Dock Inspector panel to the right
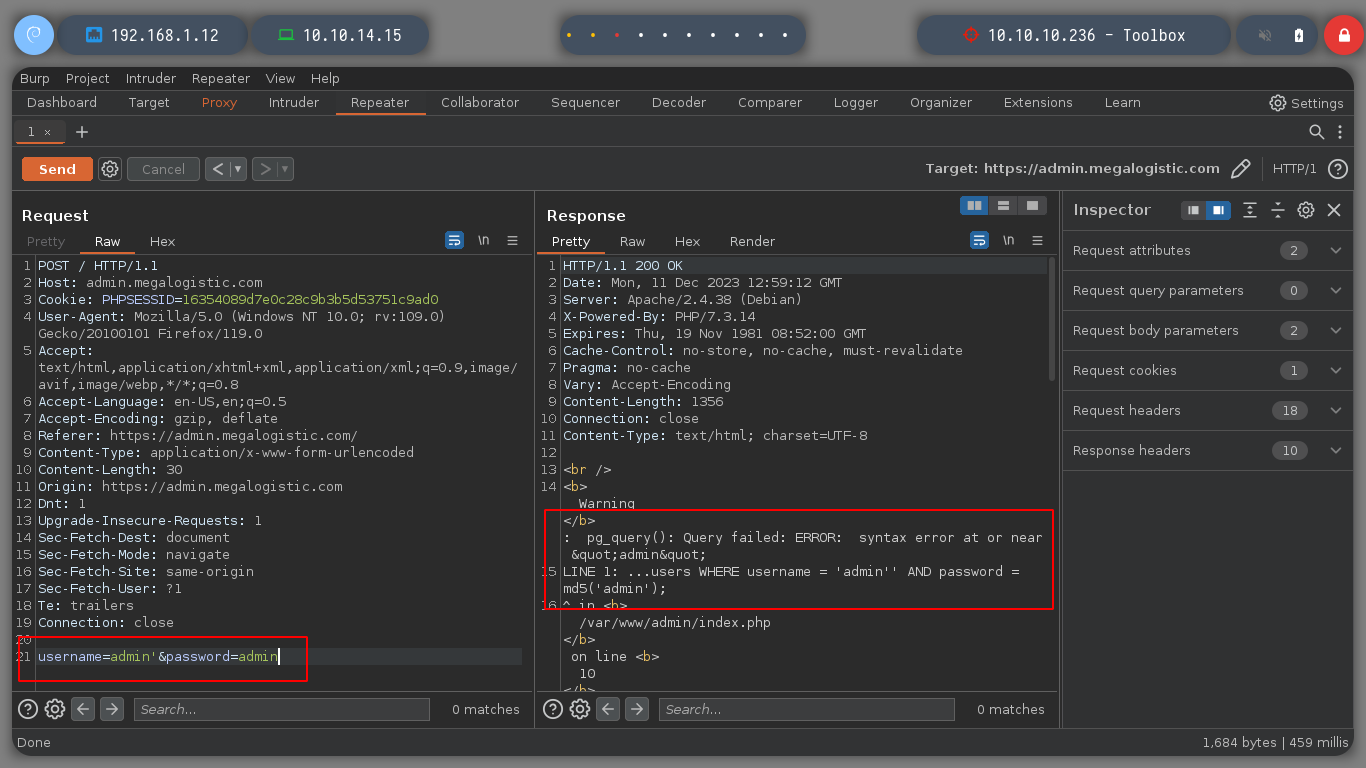The image size is (1366, 768). click(x=1218, y=210)
